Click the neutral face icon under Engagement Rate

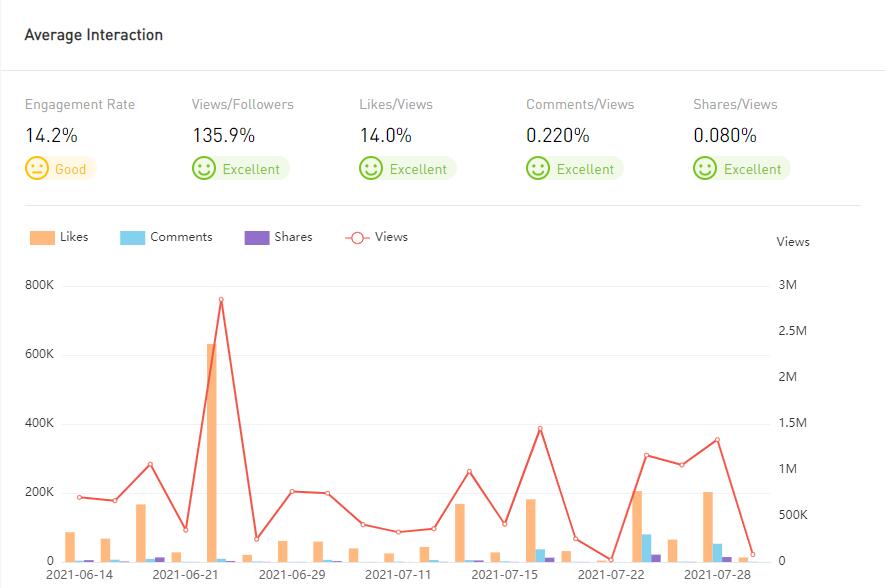pos(37,169)
